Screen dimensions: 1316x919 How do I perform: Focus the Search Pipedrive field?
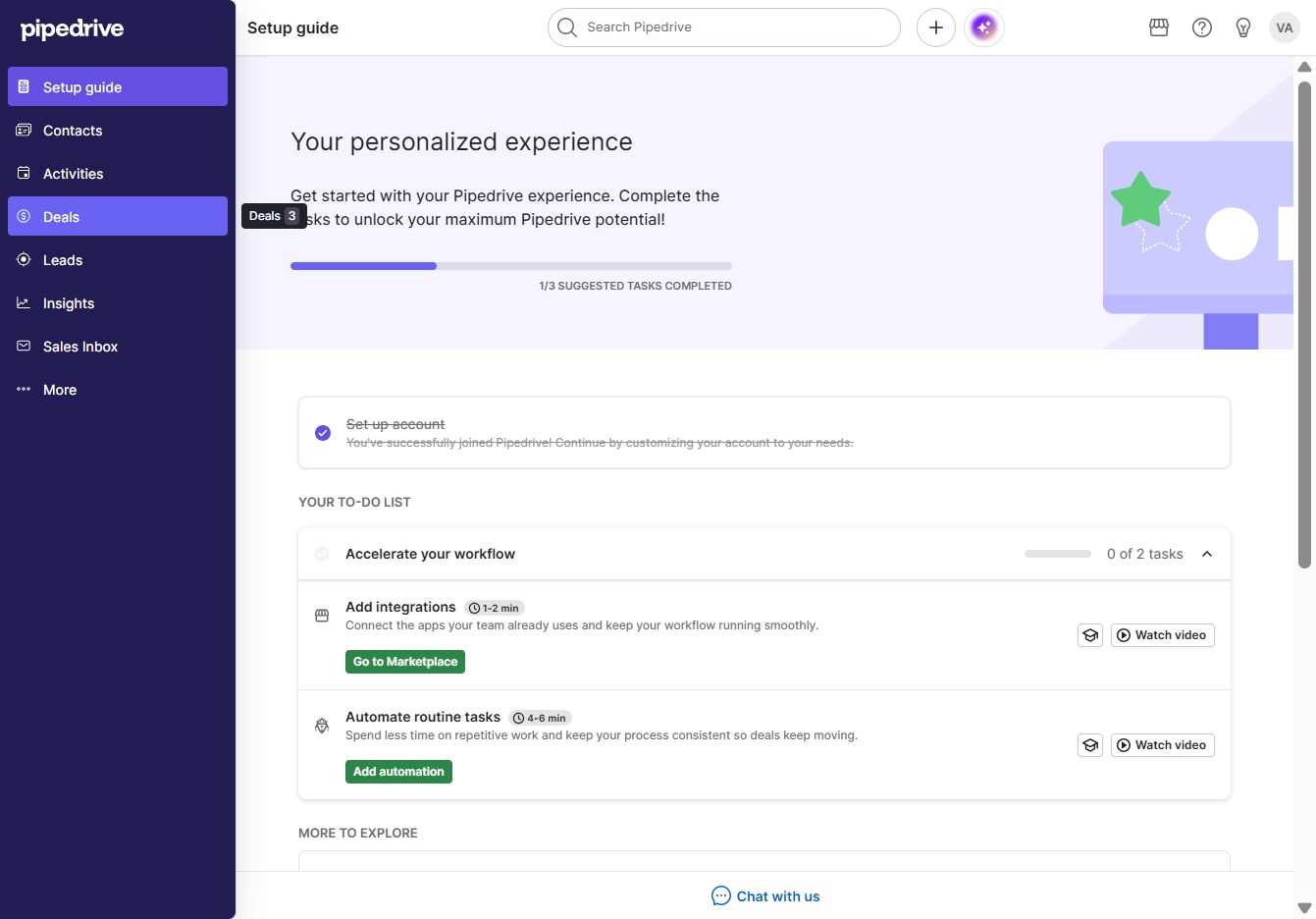point(724,27)
